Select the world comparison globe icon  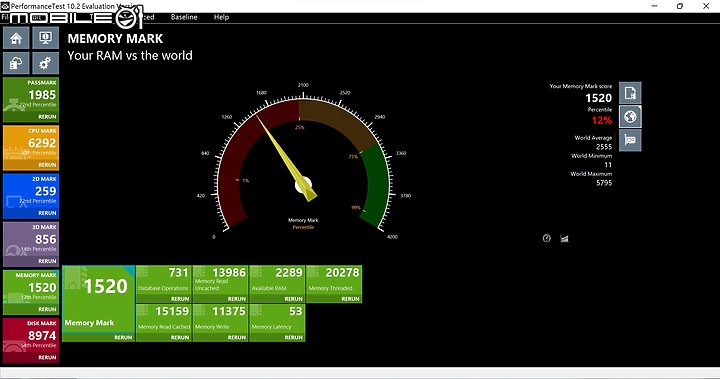(630, 117)
